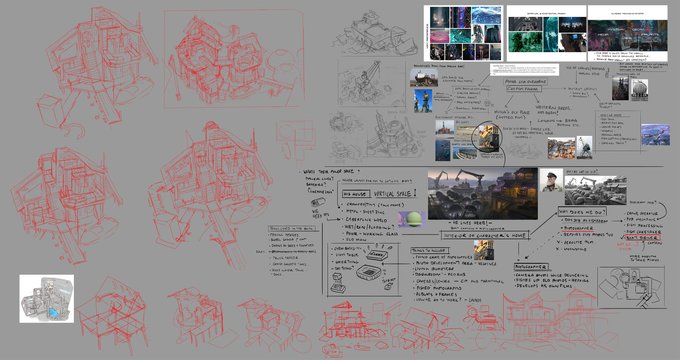Click the boxed 'PHOTOGRAPHER' heading
680x360 pixels.
pos(531,266)
